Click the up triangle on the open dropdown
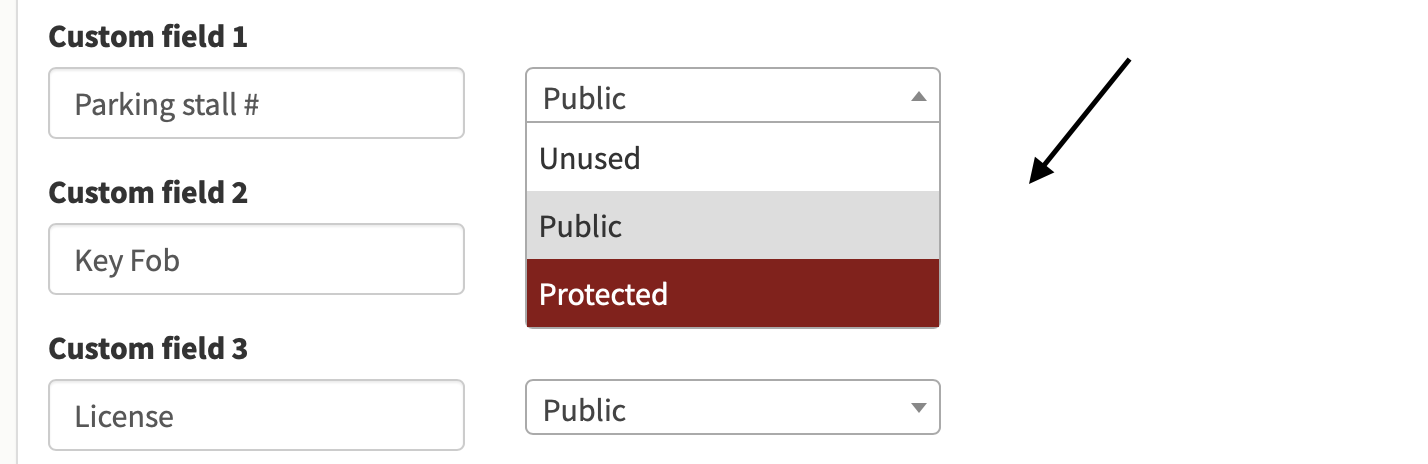Viewport: 1428px width, 464px height. [x=919, y=96]
